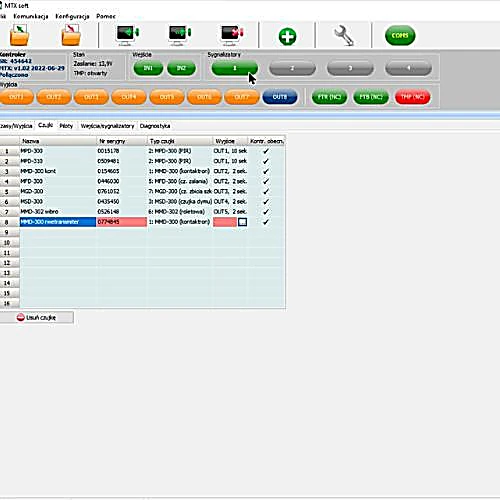The image size is (500, 500).
Task: Click the open file folder icon
Action: click(x=19, y=35)
